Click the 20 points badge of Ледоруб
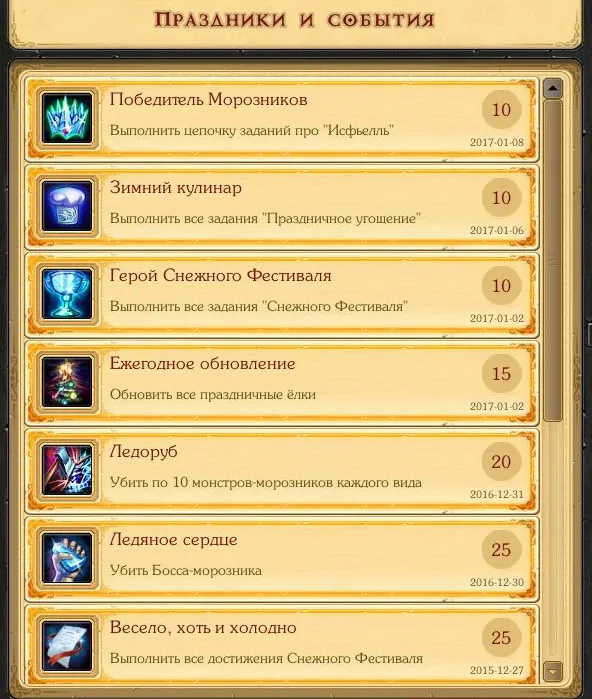592x699 pixels. pos(501,461)
